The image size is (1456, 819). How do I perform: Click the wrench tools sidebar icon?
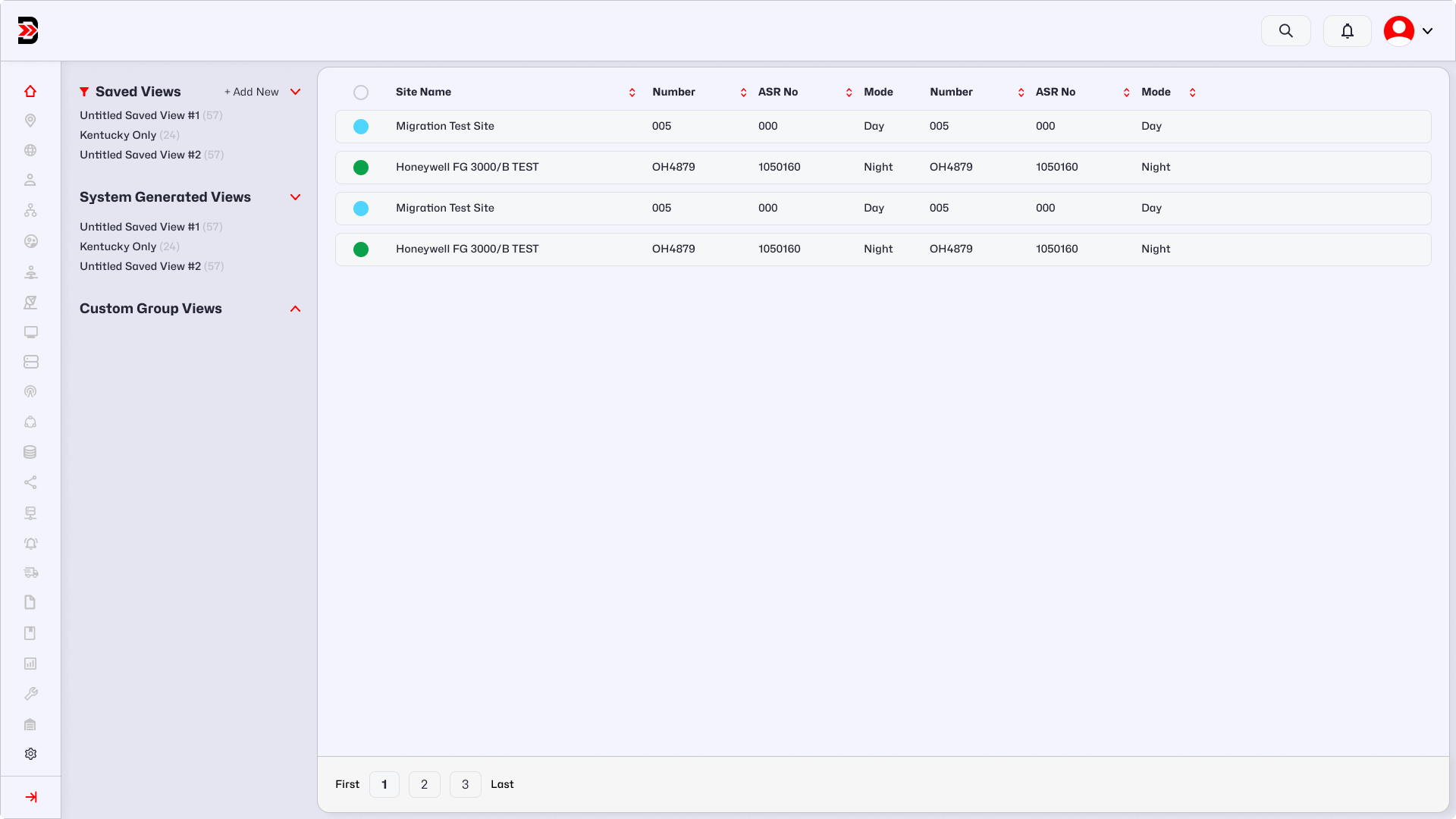click(x=30, y=694)
